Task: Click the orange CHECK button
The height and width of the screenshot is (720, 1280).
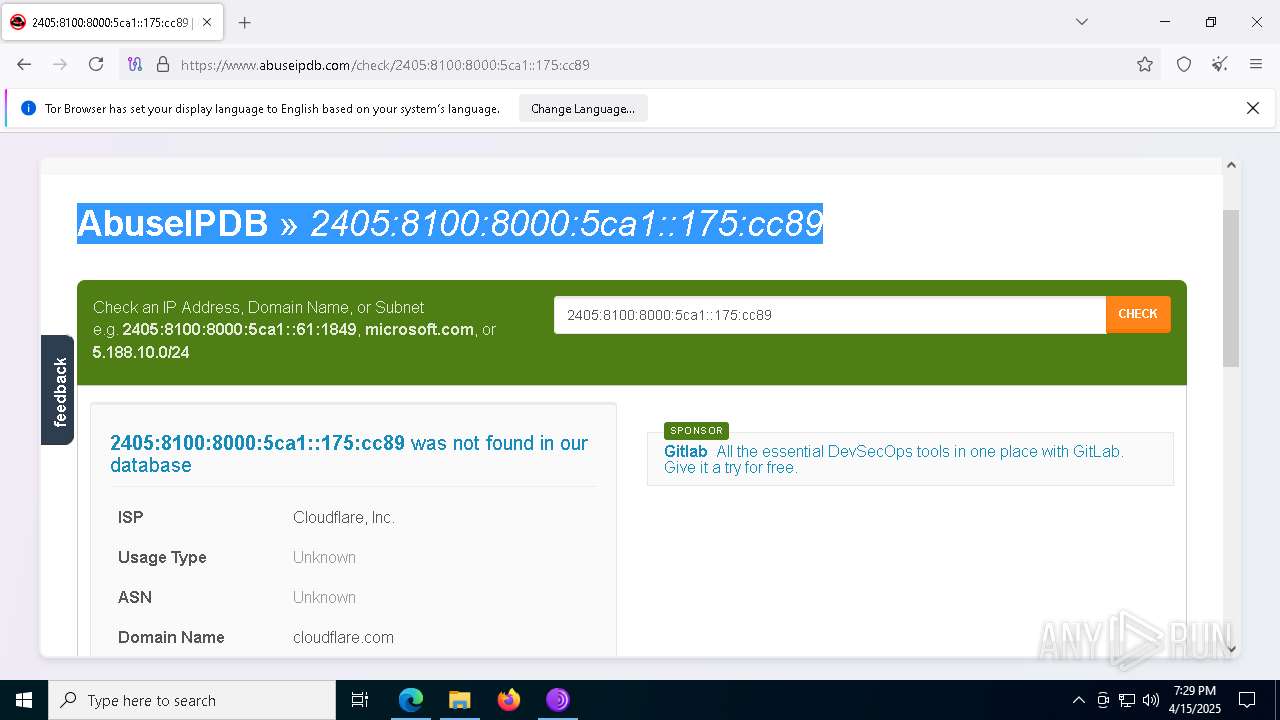Action: coord(1138,314)
